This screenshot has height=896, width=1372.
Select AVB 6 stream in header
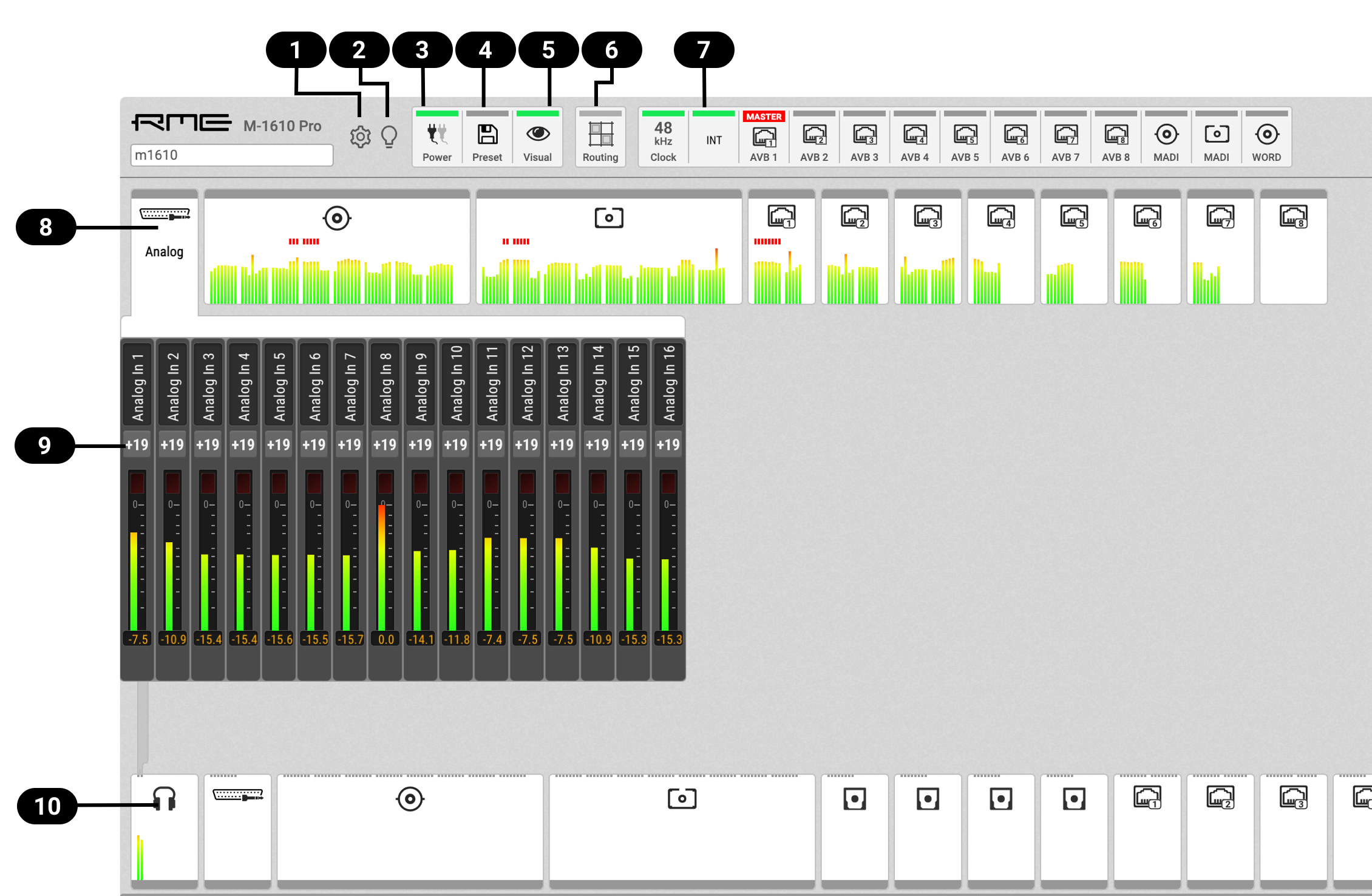[x=1016, y=137]
